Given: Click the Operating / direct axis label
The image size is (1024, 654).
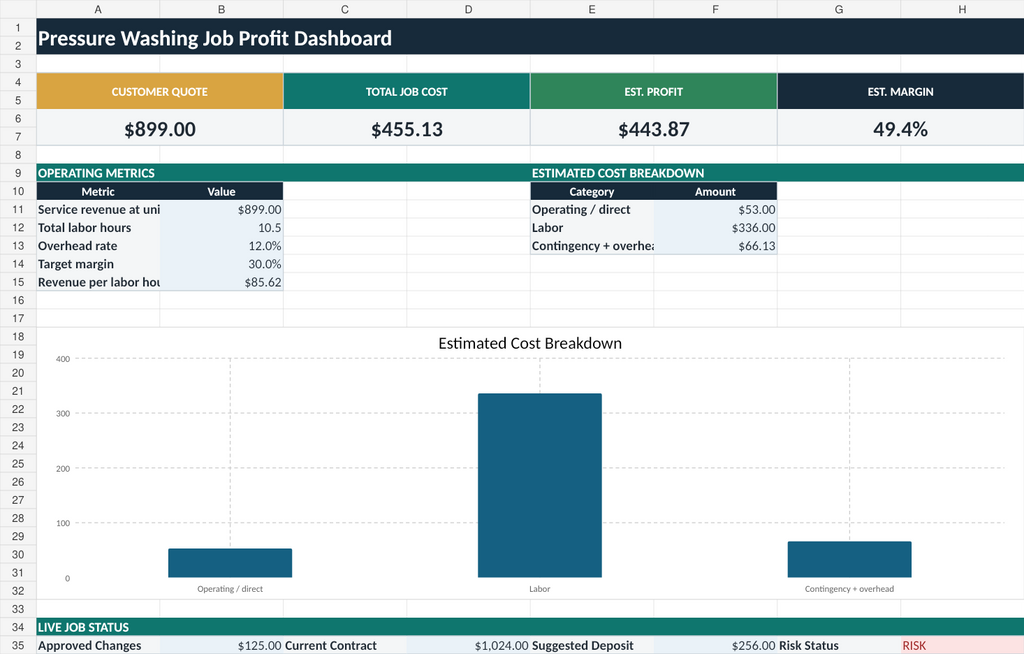Looking at the screenshot, I should click(x=230, y=589).
